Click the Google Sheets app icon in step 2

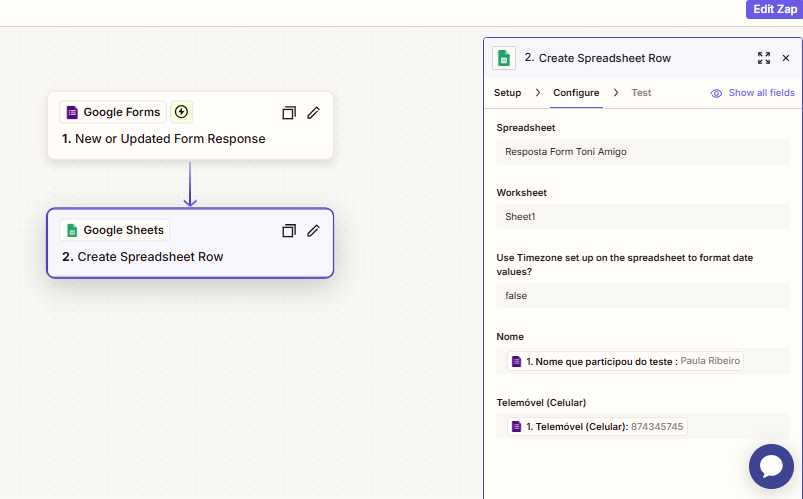pos(72,230)
